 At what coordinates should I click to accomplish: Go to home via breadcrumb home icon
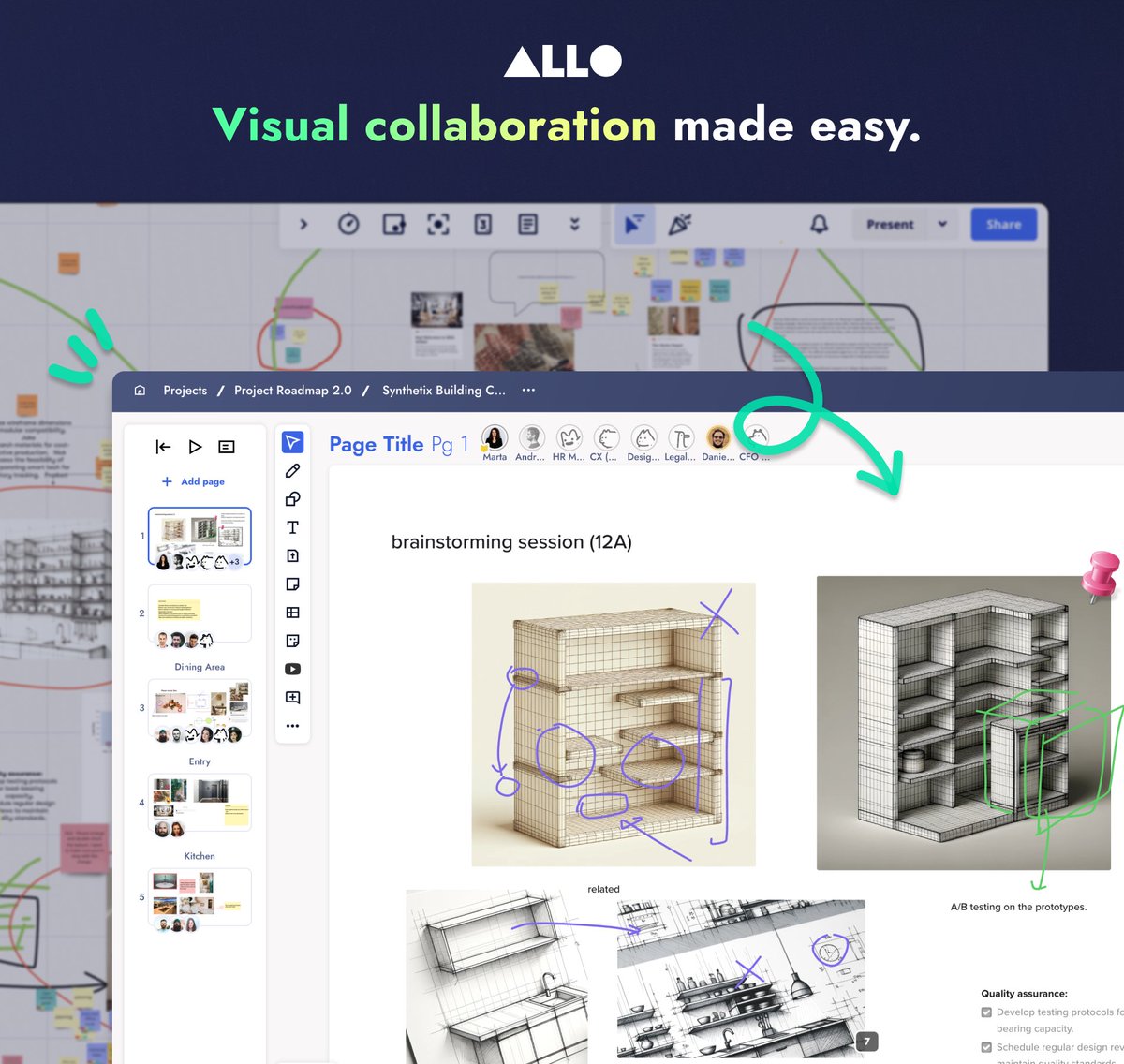tap(140, 391)
